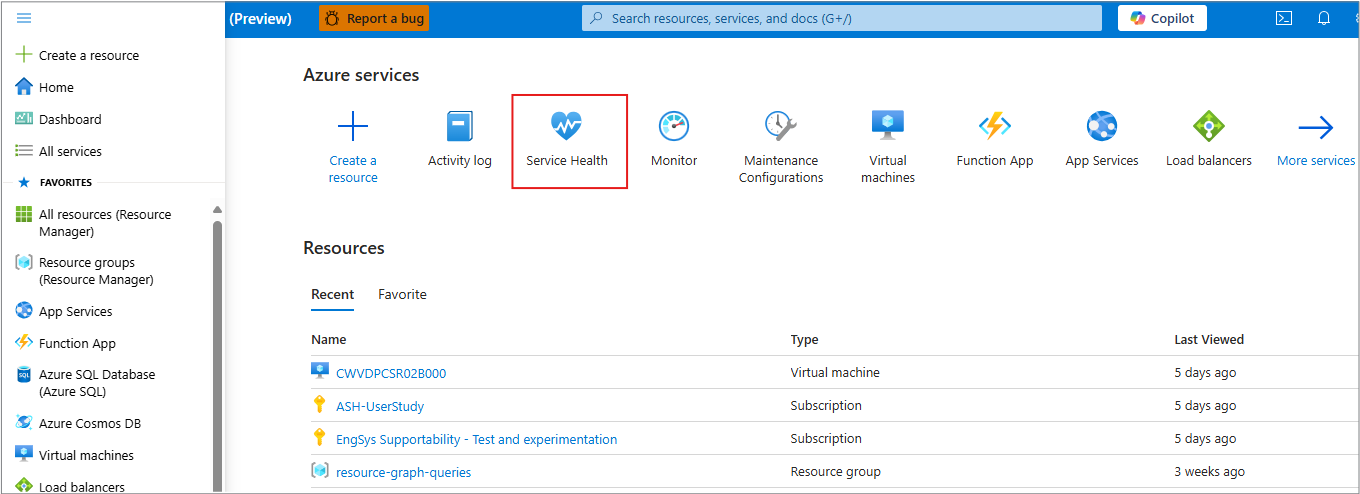The image size is (1360, 494).
Task: Open Virtual machines tile in Azure services
Action: coord(888,147)
